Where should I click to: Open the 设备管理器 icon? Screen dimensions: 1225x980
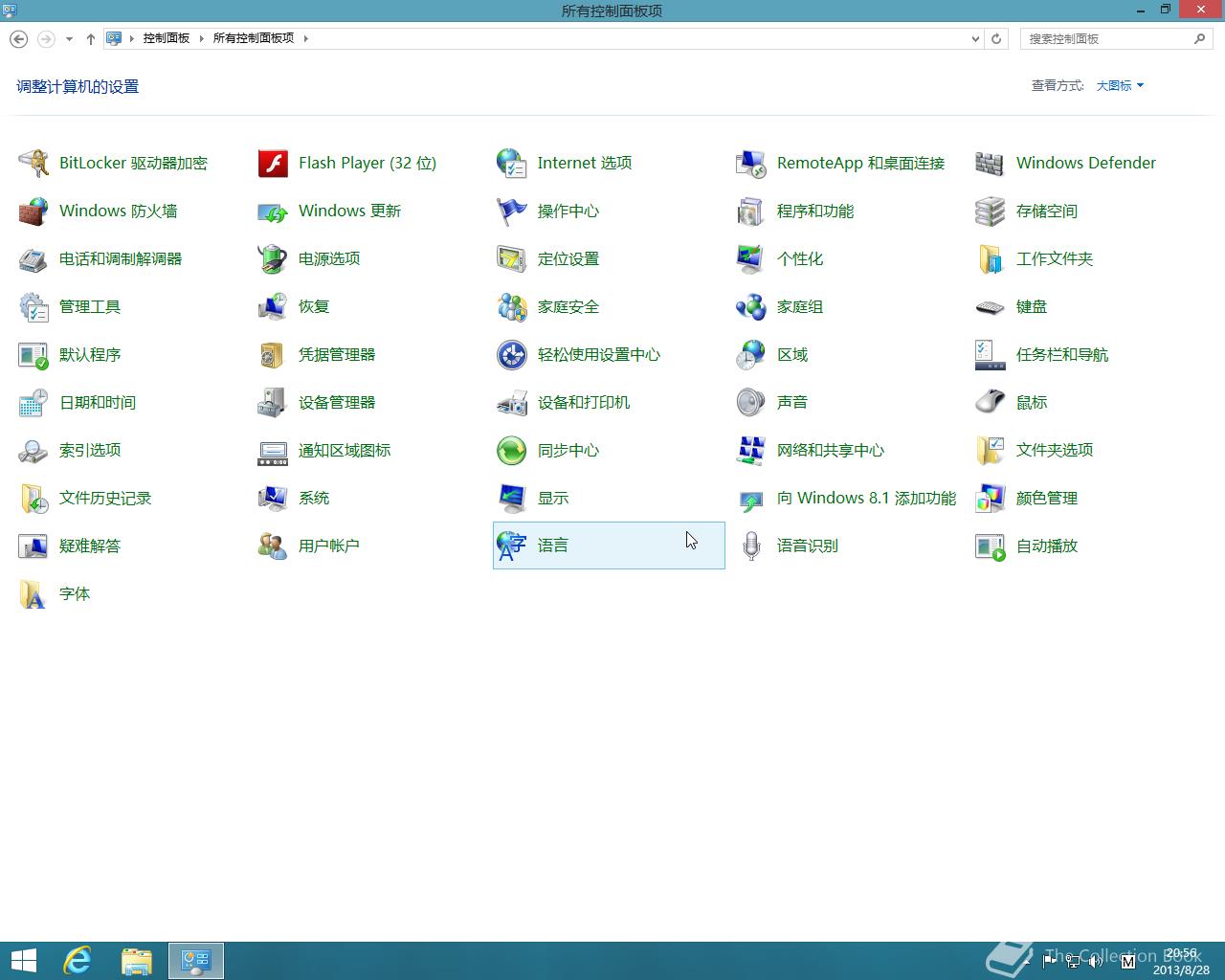coord(273,402)
